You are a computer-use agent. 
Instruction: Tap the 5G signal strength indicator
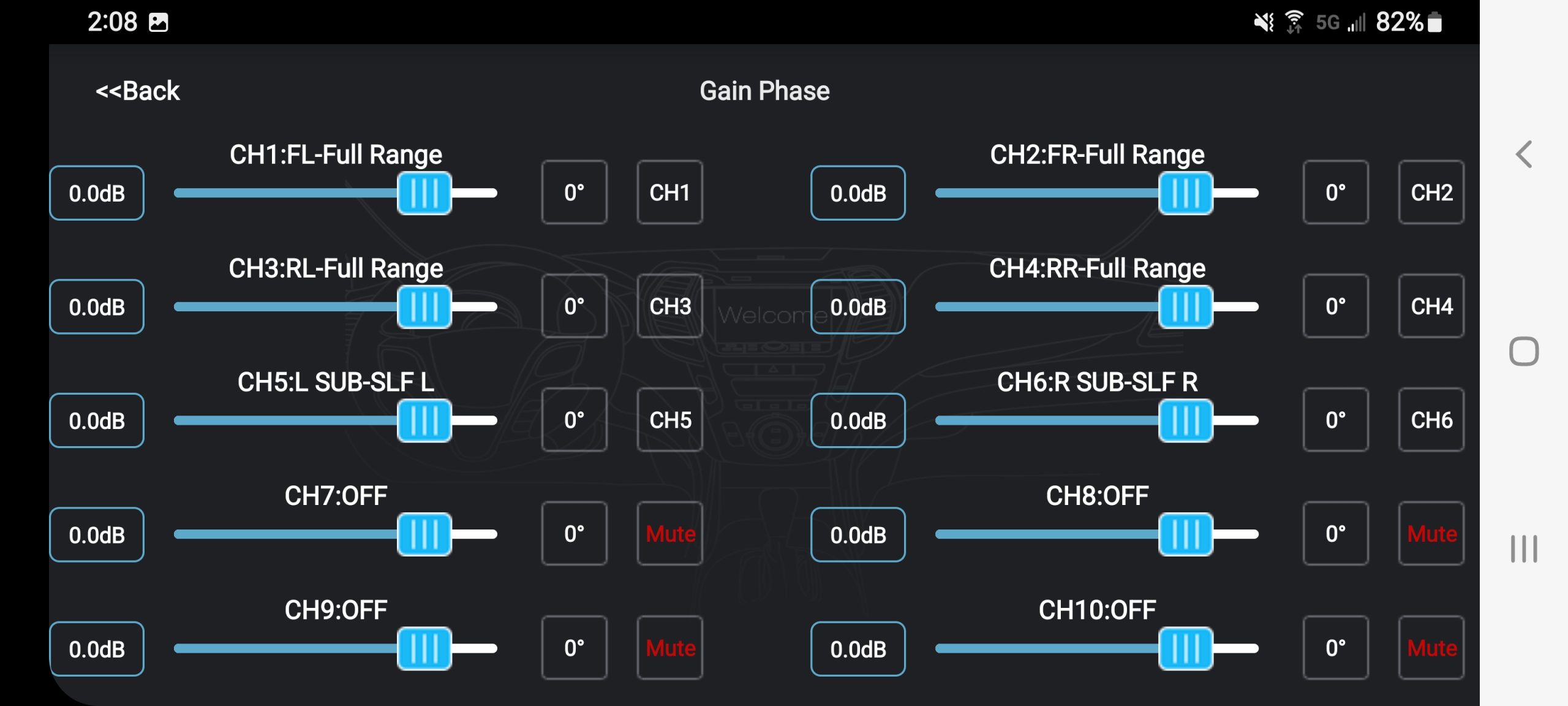coord(1341,23)
